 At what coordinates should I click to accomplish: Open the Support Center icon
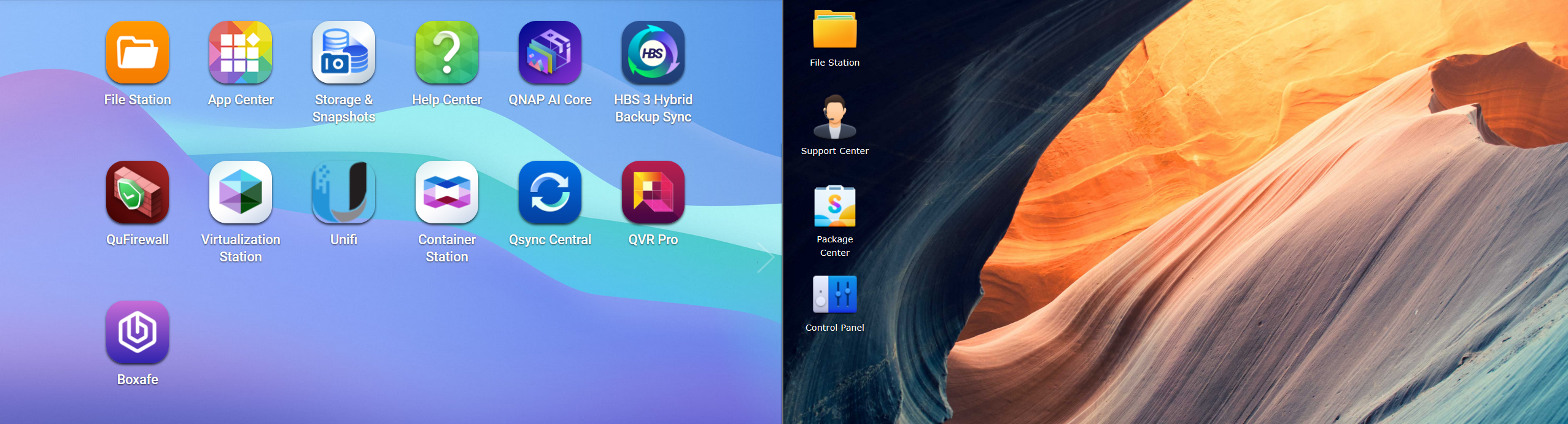tap(835, 117)
